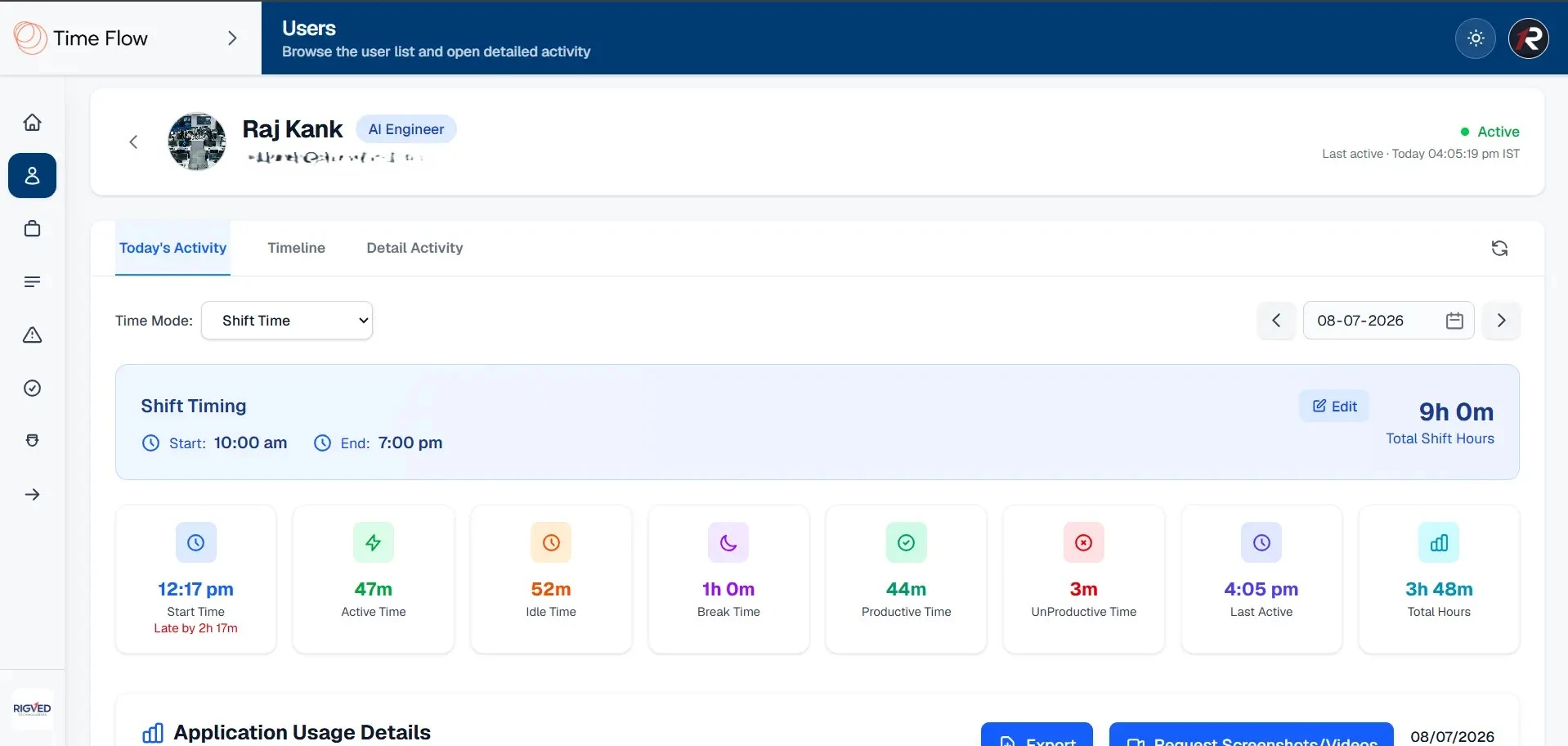Viewport: 1568px width, 746px height.
Task: Click the Rigved logo at sidebar bottom
Action: (x=32, y=708)
